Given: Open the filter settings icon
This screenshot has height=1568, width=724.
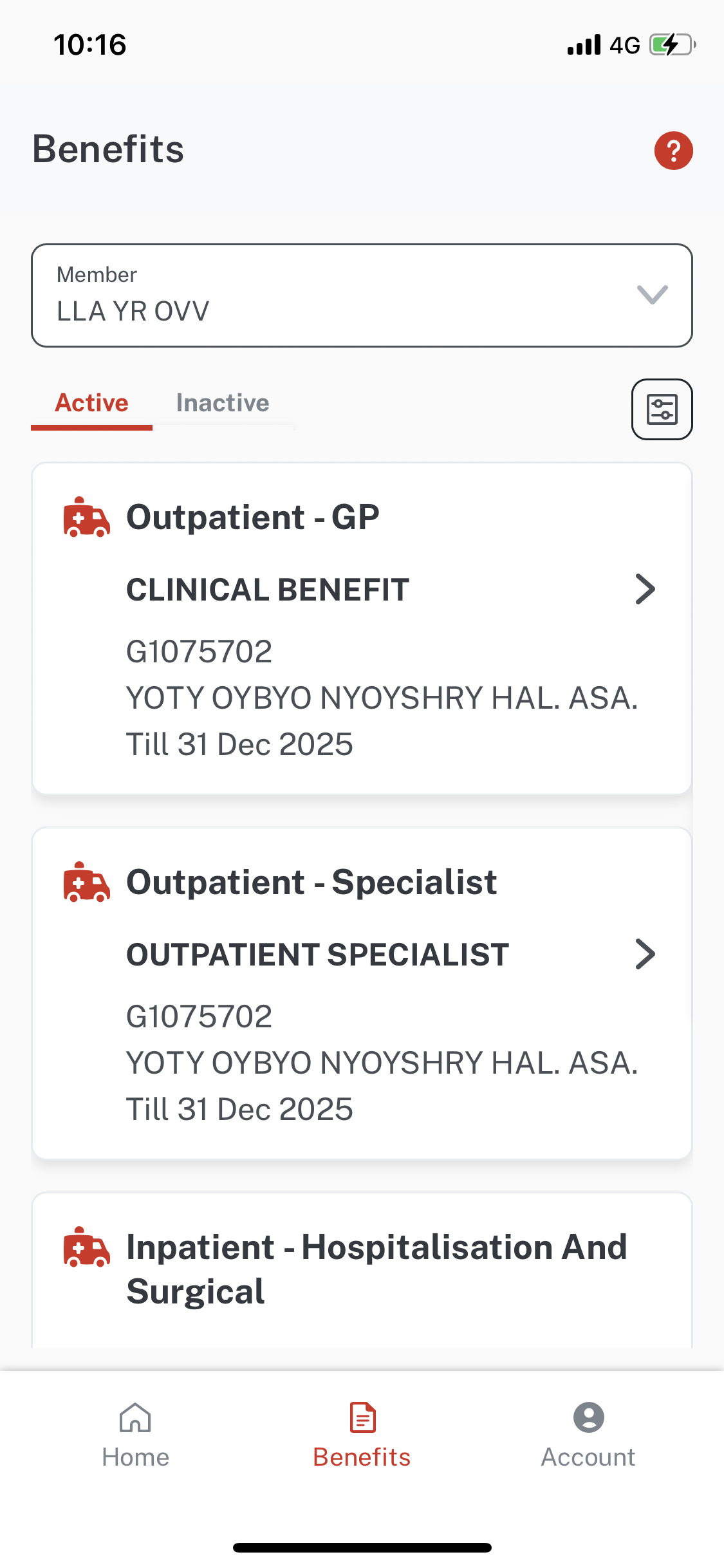Looking at the screenshot, I should pos(662,409).
